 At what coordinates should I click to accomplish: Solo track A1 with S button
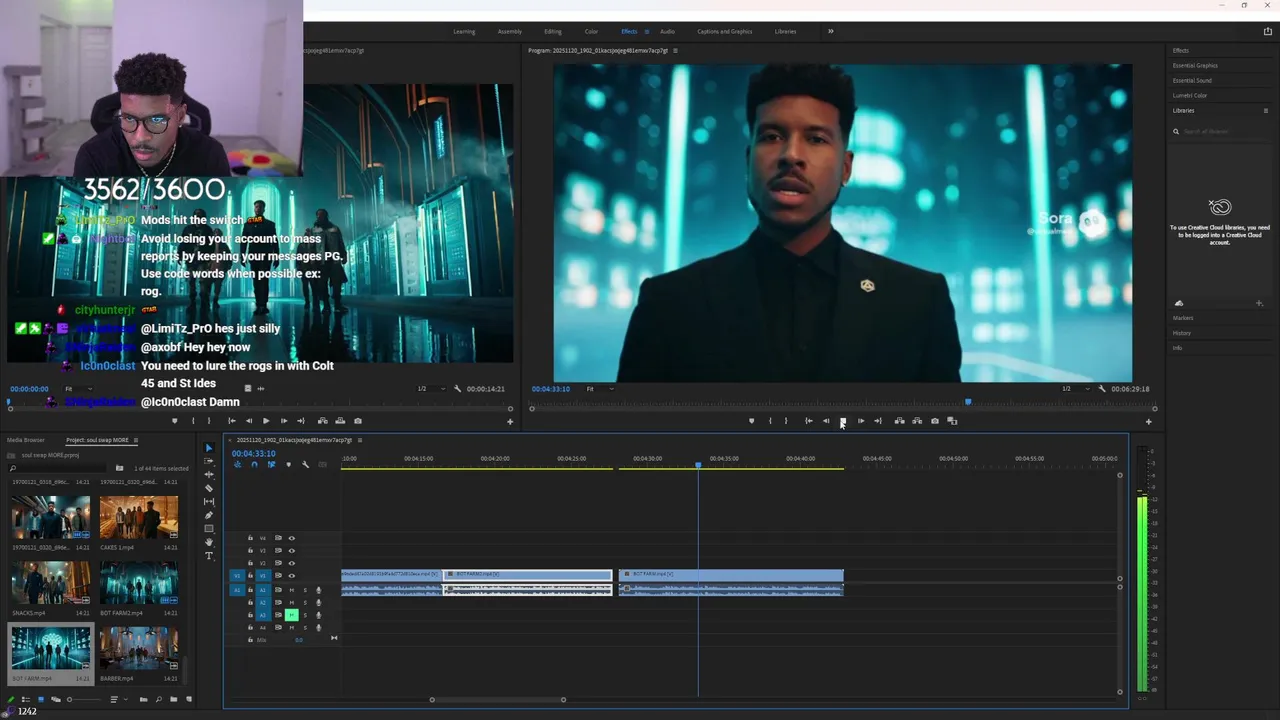(x=305, y=590)
